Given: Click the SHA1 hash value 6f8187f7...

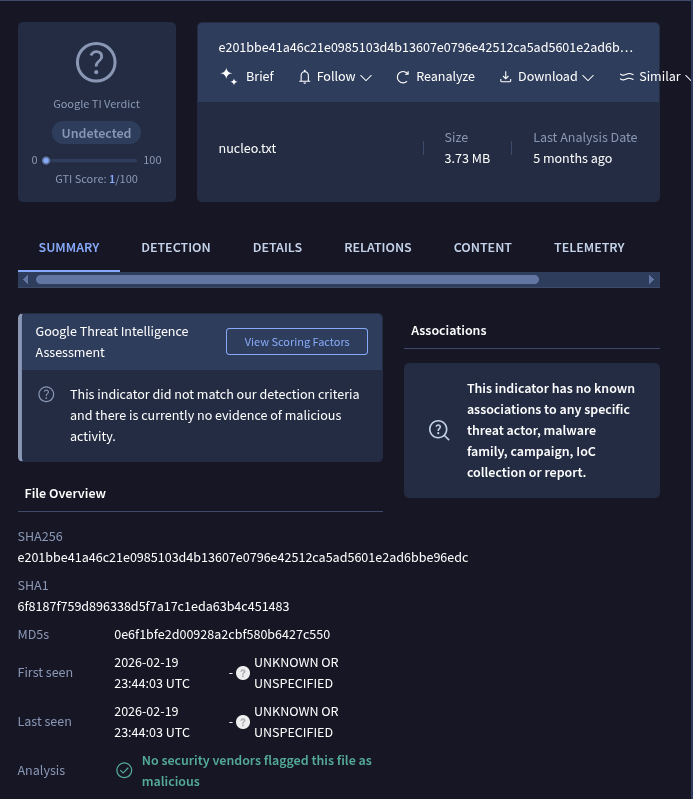Looking at the screenshot, I should point(153,606).
